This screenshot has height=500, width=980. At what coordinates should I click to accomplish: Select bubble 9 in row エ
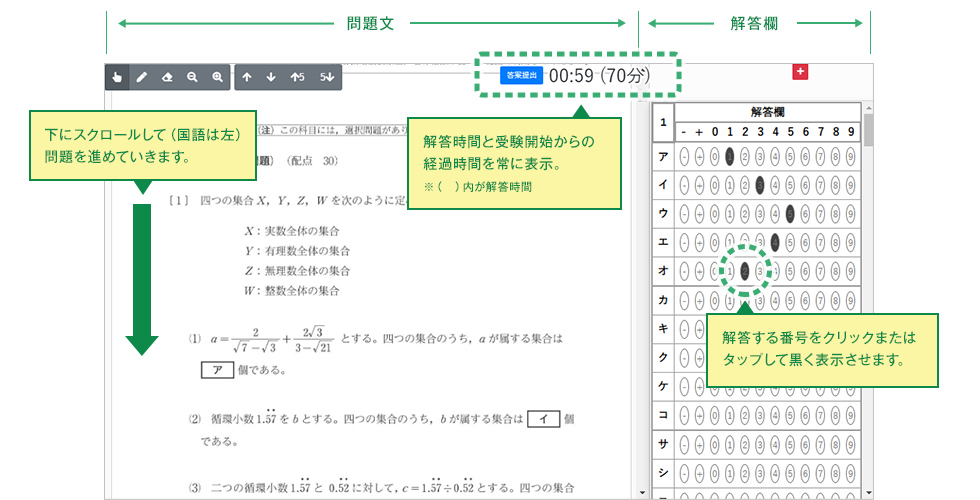[x=851, y=242]
